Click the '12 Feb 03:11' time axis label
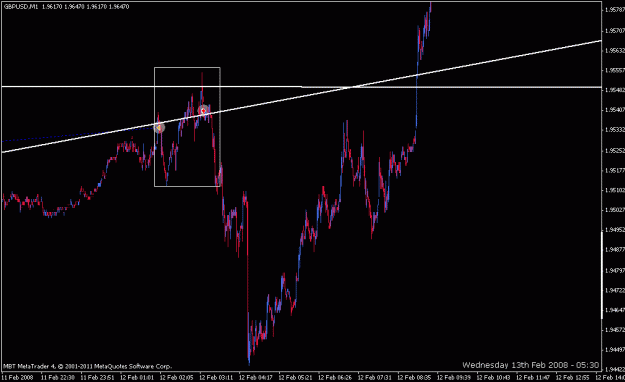The width and height of the screenshot is (625, 382). [216, 377]
